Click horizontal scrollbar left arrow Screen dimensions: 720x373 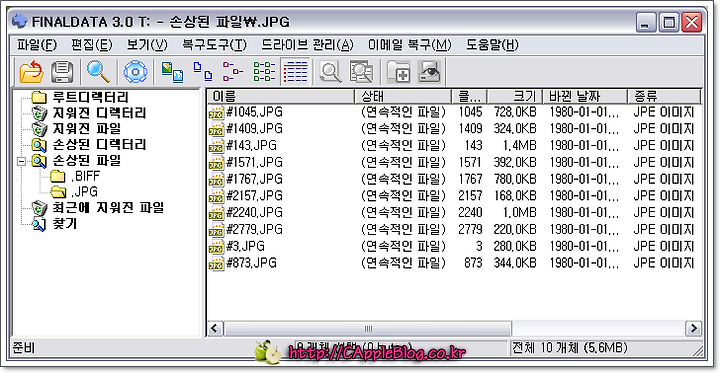click(x=214, y=328)
